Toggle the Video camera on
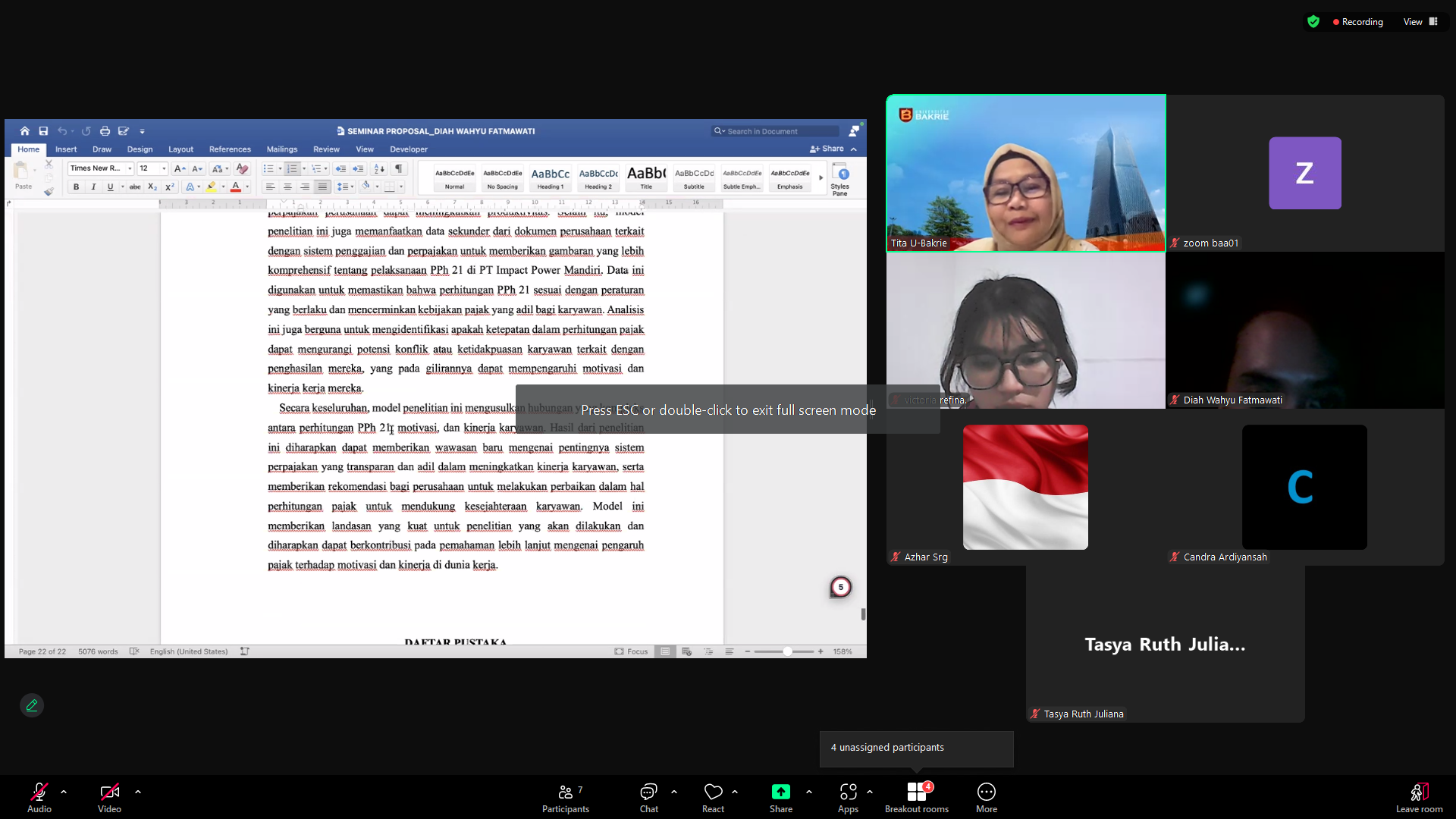This screenshot has height=819, width=1456. click(109, 798)
